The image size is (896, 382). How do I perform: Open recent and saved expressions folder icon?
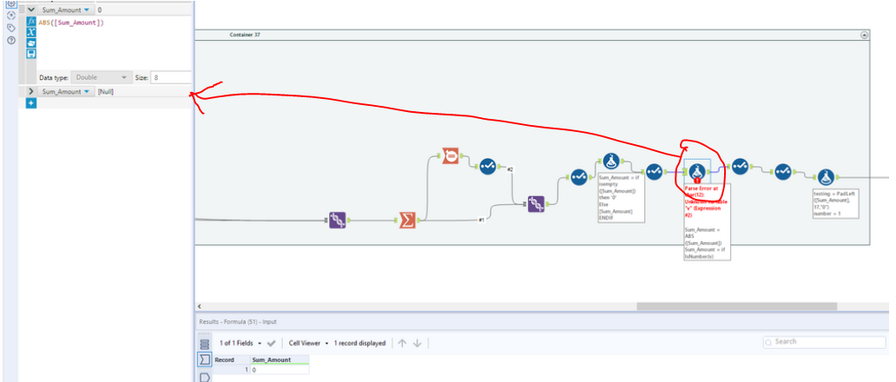[31, 43]
